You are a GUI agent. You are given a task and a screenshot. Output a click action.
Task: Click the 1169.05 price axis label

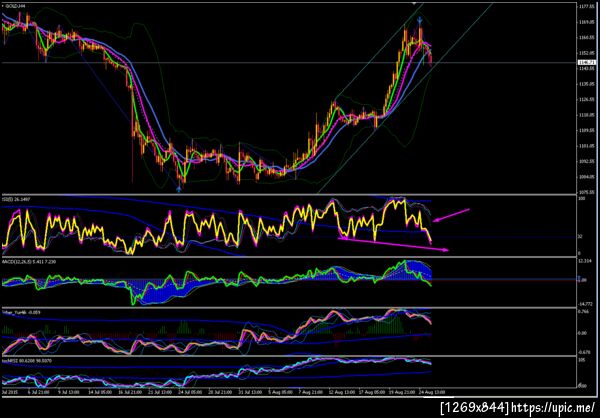[x=587, y=22]
